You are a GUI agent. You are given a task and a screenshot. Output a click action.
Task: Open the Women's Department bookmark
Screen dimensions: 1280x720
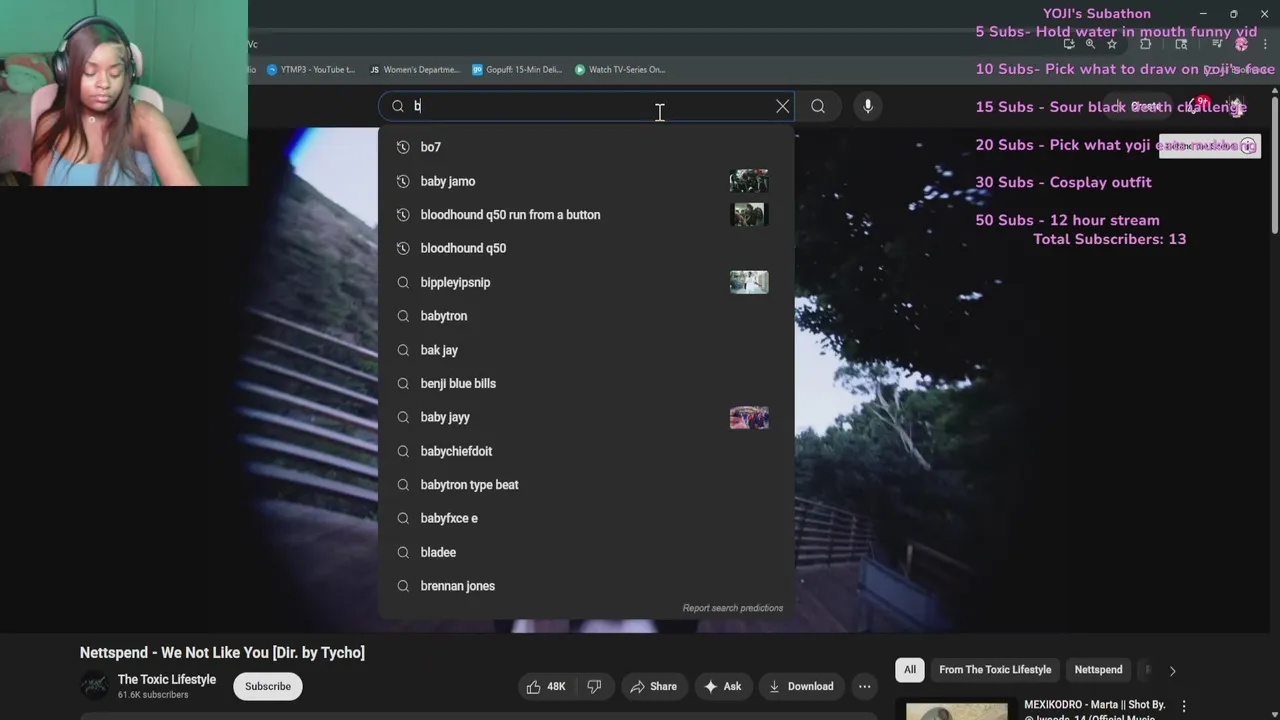click(x=414, y=70)
